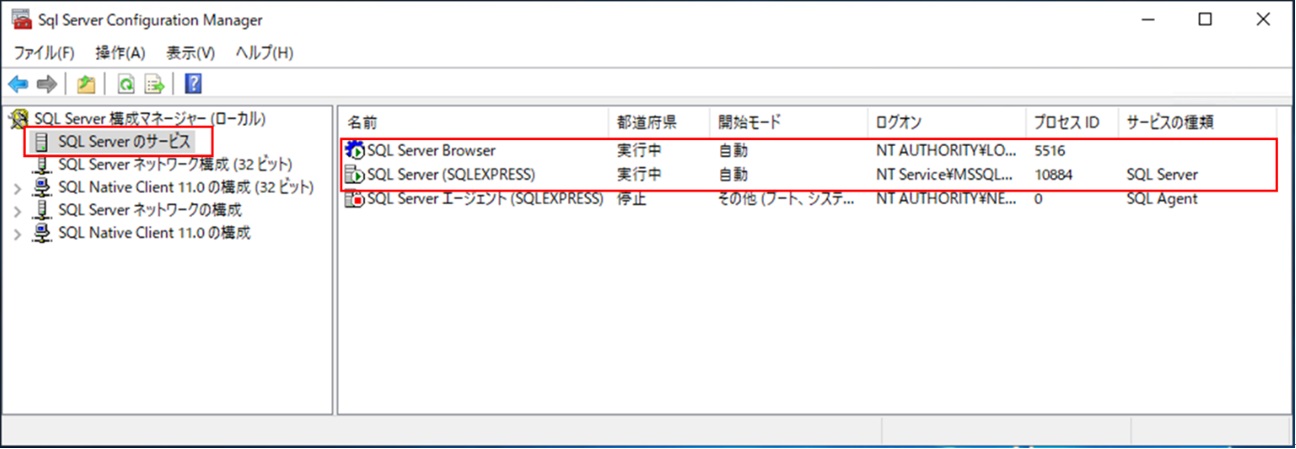Click the Export List toolbar icon
This screenshot has width=1296, height=449.
155,85
